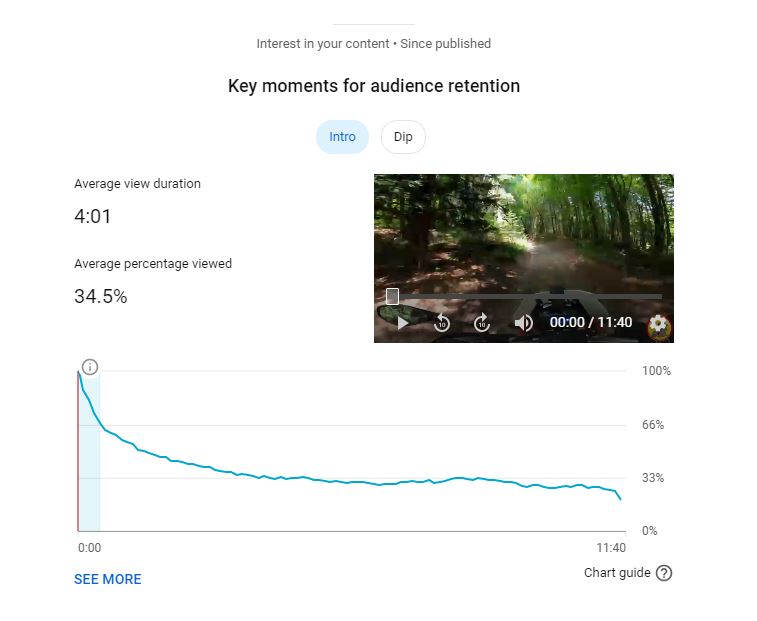This screenshot has height=621, width=757.
Task: Mute the video with speaker icon
Action: click(x=523, y=323)
